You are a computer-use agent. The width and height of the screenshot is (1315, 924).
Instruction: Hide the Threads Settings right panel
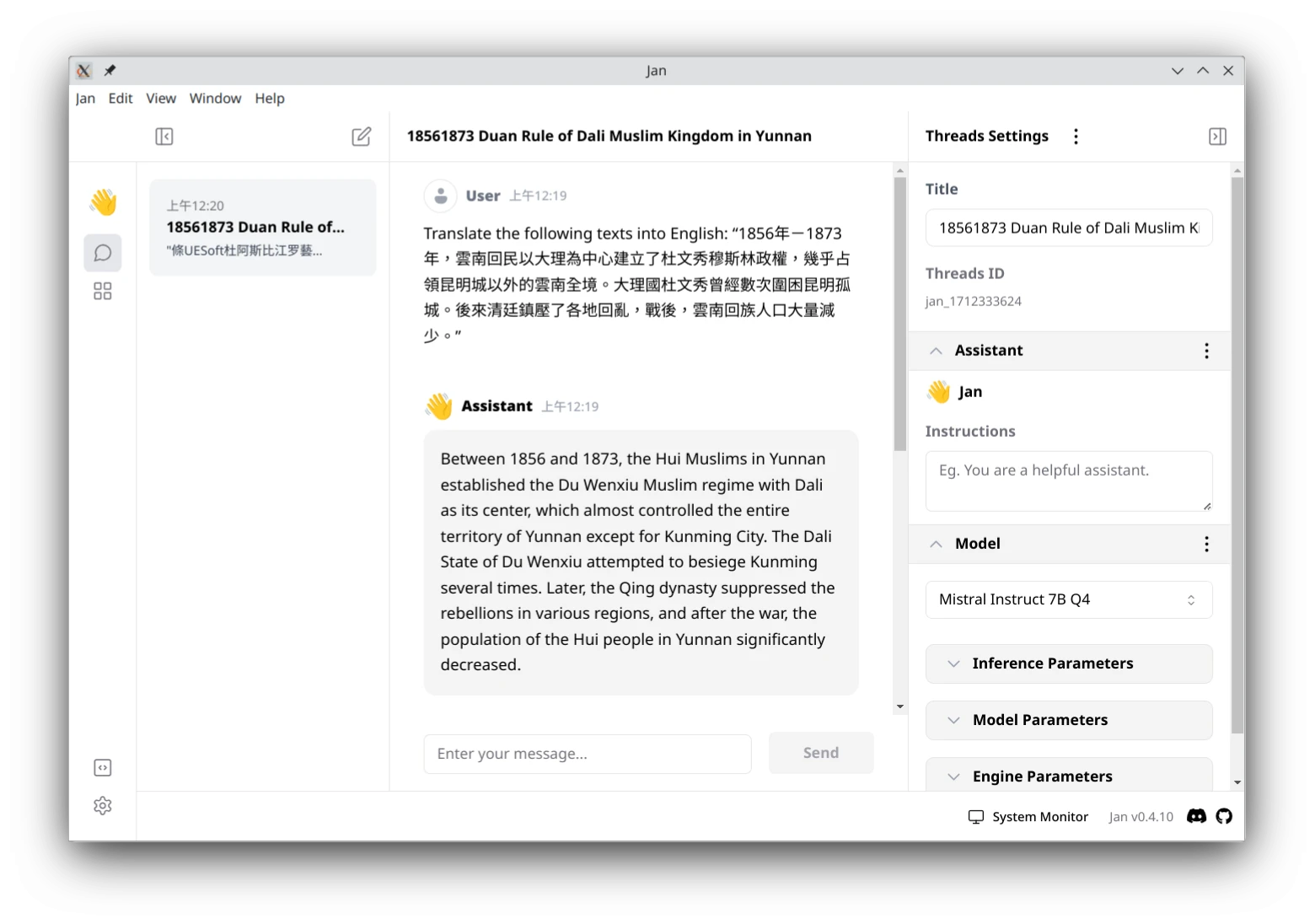click(x=1217, y=137)
